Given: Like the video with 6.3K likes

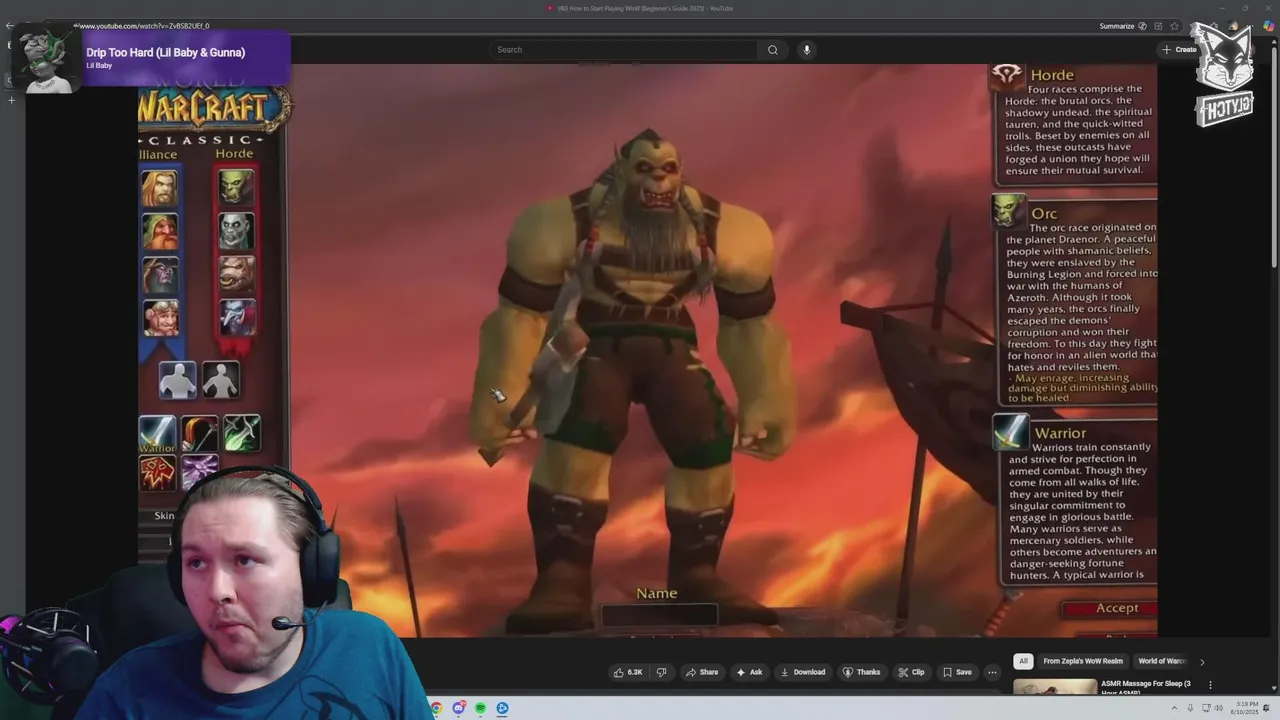Looking at the screenshot, I should tap(628, 672).
